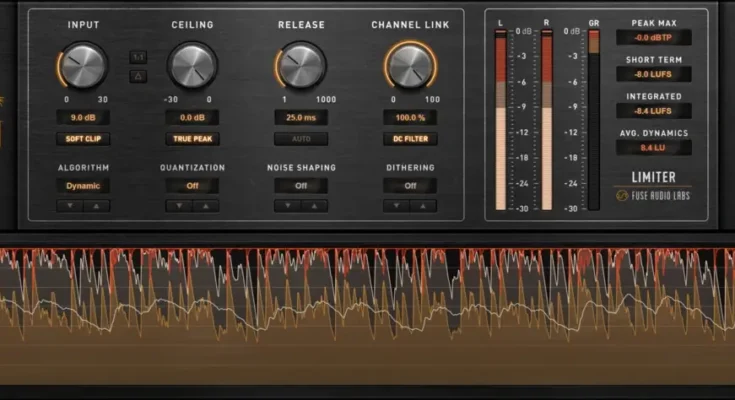Screen dimensions: 735x400
Task: Open the Quantization selector
Action: click(x=192, y=185)
